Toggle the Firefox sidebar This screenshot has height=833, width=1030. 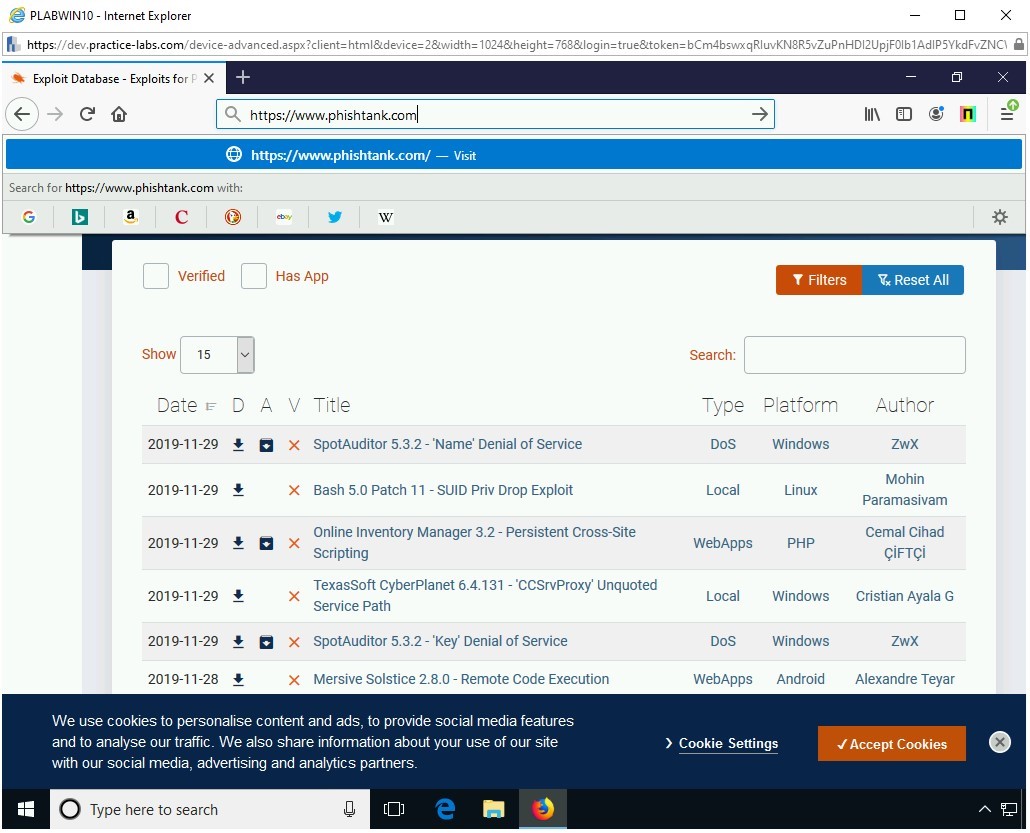point(904,114)
